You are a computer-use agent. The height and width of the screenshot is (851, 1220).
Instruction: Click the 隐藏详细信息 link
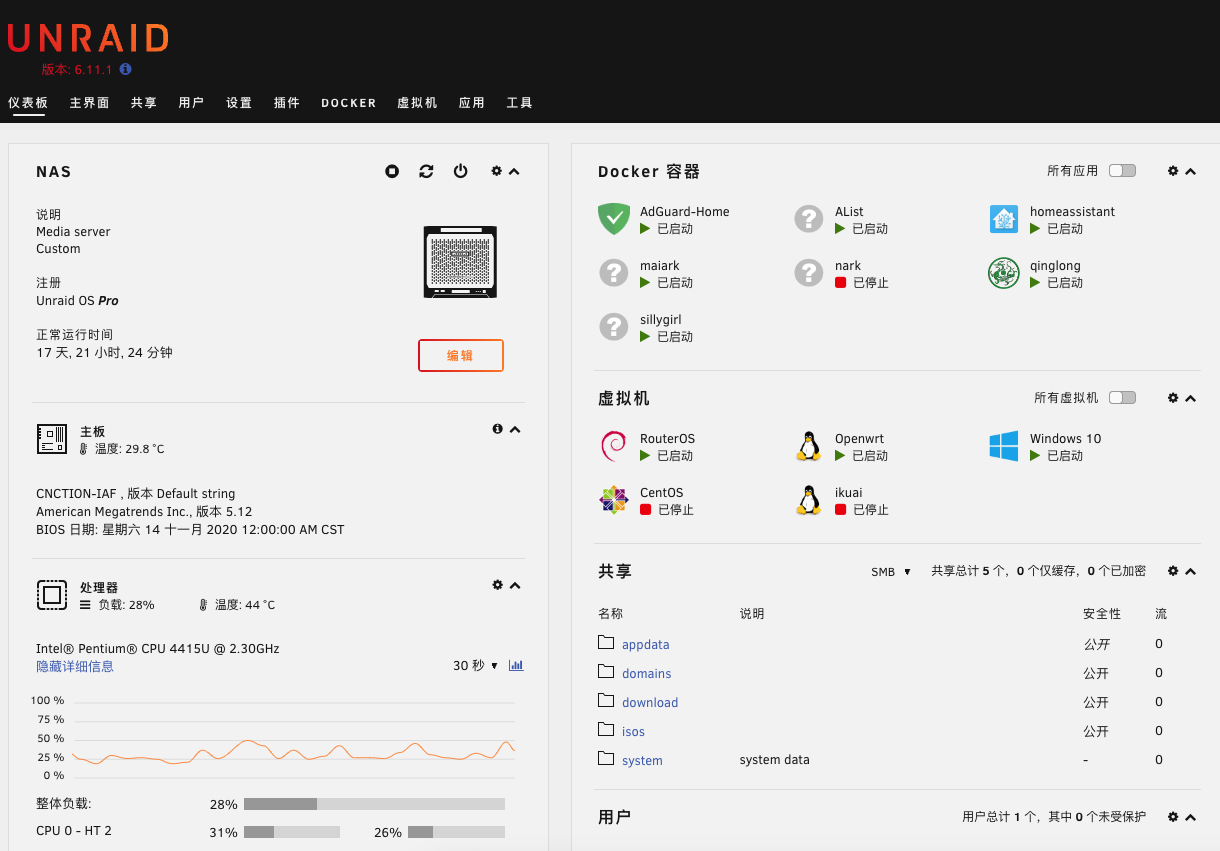tap(75, 666)
